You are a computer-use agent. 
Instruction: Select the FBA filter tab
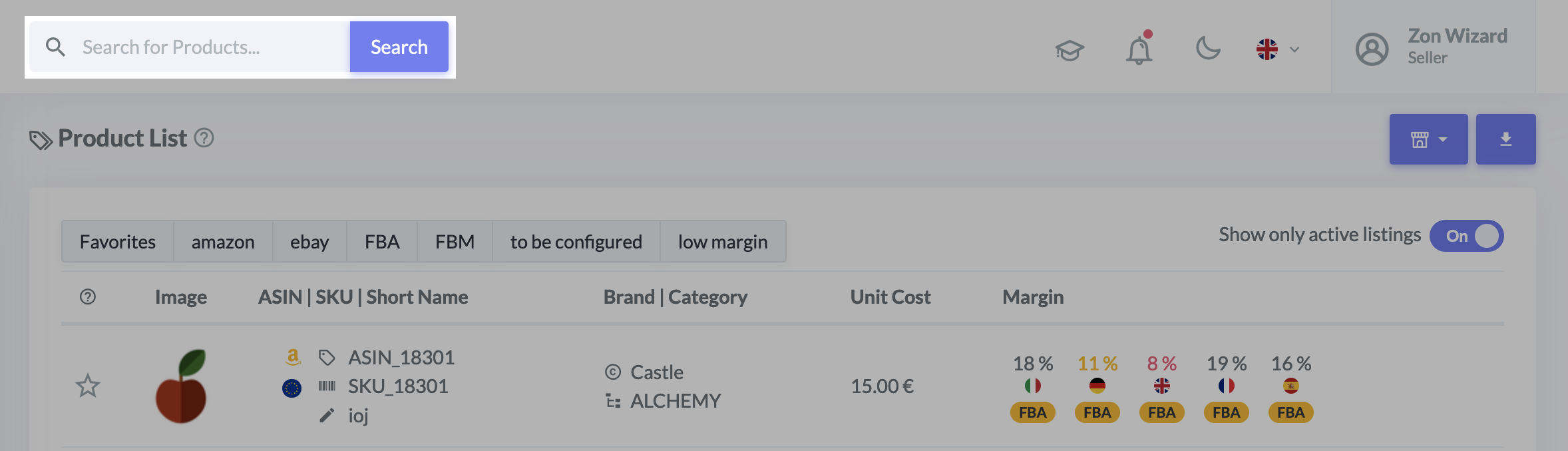[382, 242]
